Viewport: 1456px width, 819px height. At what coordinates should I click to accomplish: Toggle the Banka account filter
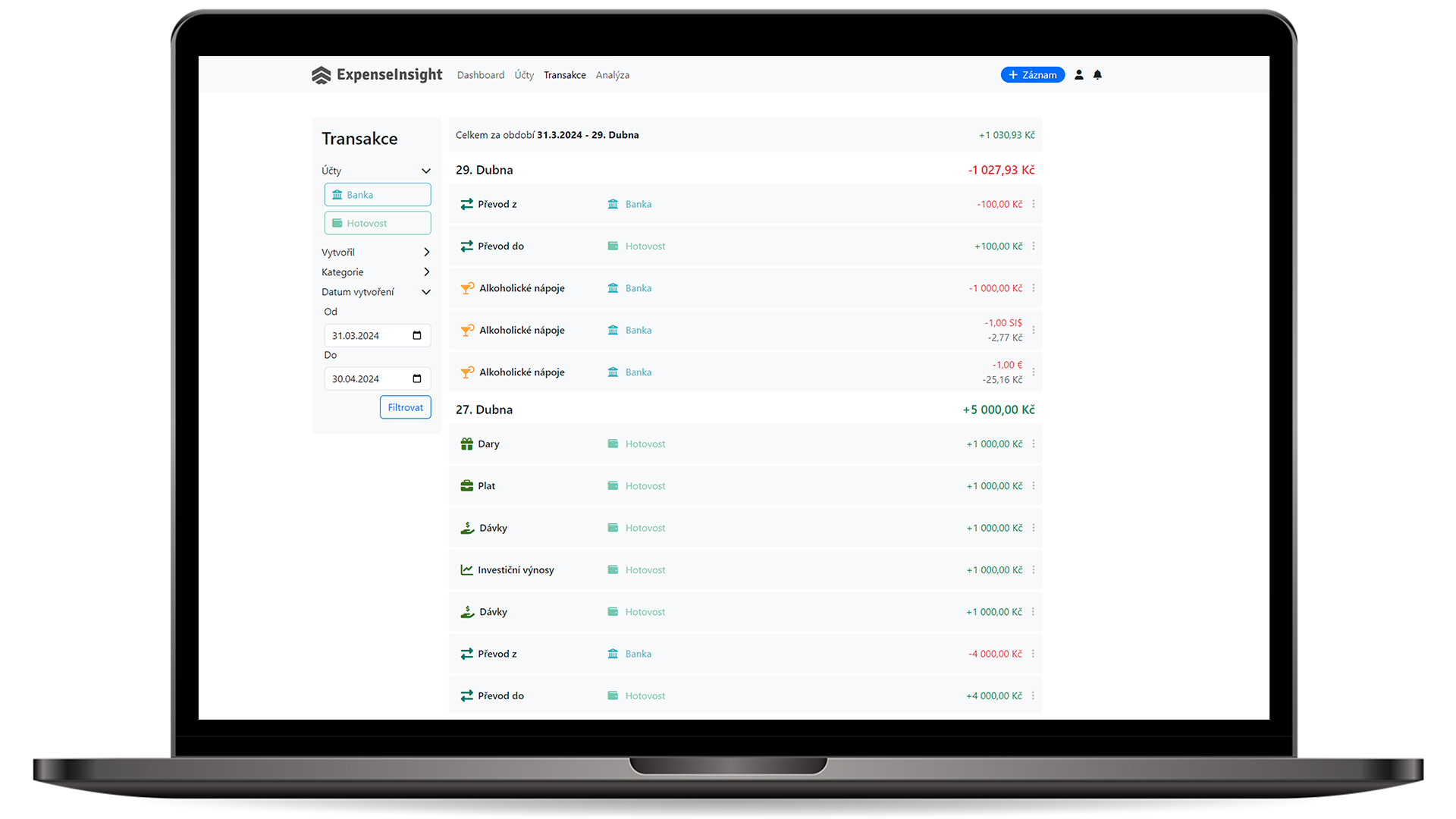click(378, 195)
